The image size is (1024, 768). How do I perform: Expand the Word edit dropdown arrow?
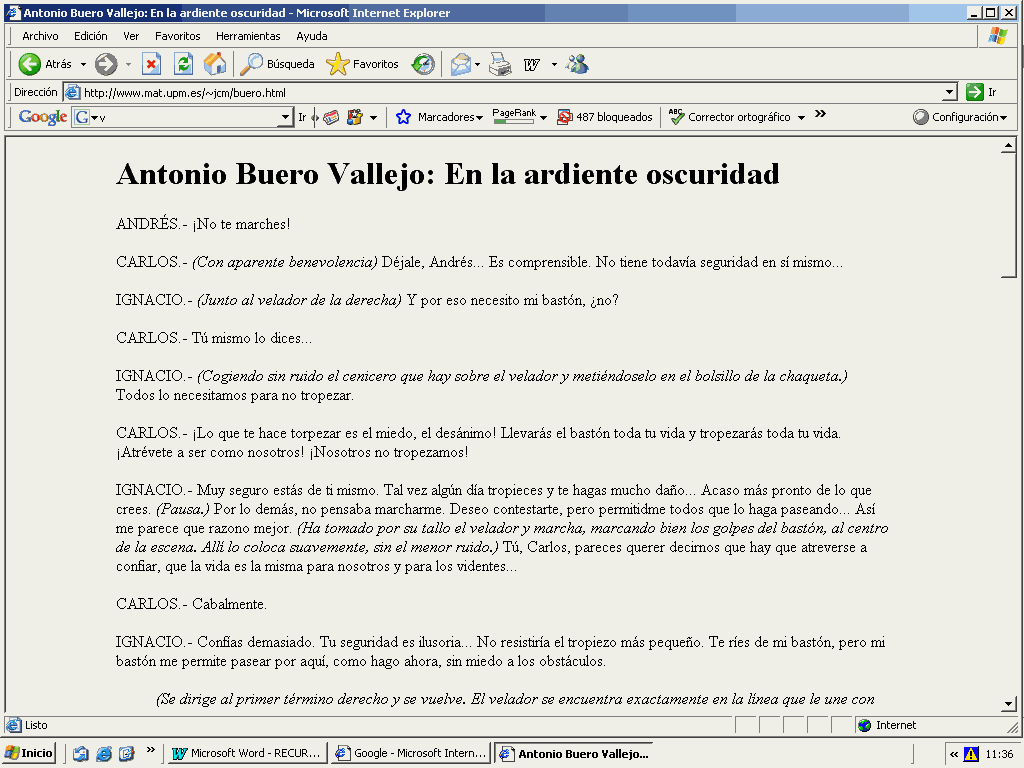pyautogui.click(x=554, y=64)
